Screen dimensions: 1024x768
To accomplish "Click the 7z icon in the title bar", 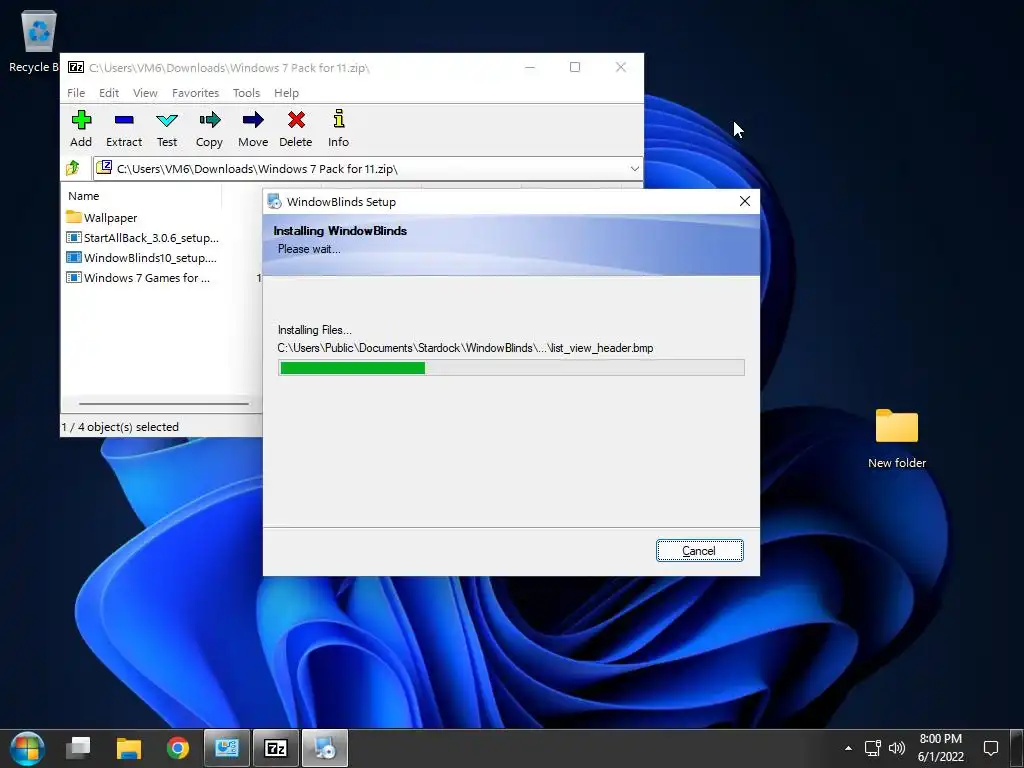I will [76, 67].
